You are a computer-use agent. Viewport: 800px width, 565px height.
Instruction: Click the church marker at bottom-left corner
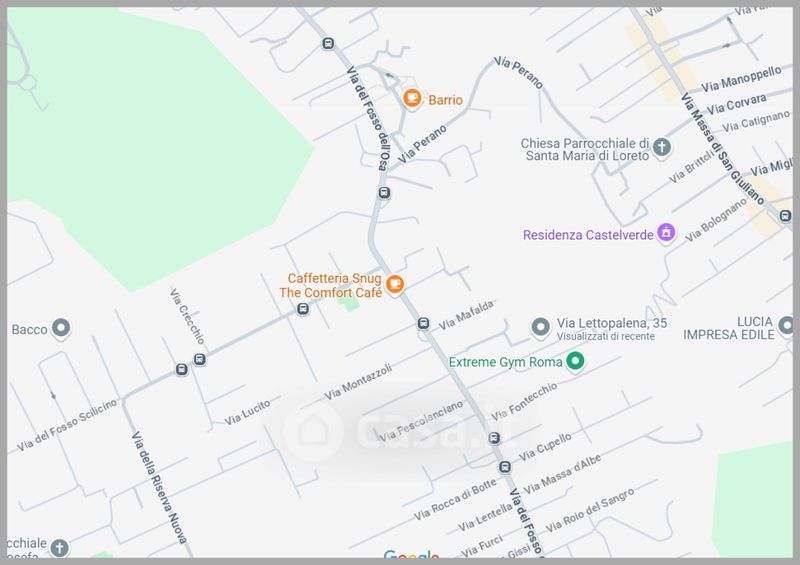pyautogui.click(x=60, y=548)
